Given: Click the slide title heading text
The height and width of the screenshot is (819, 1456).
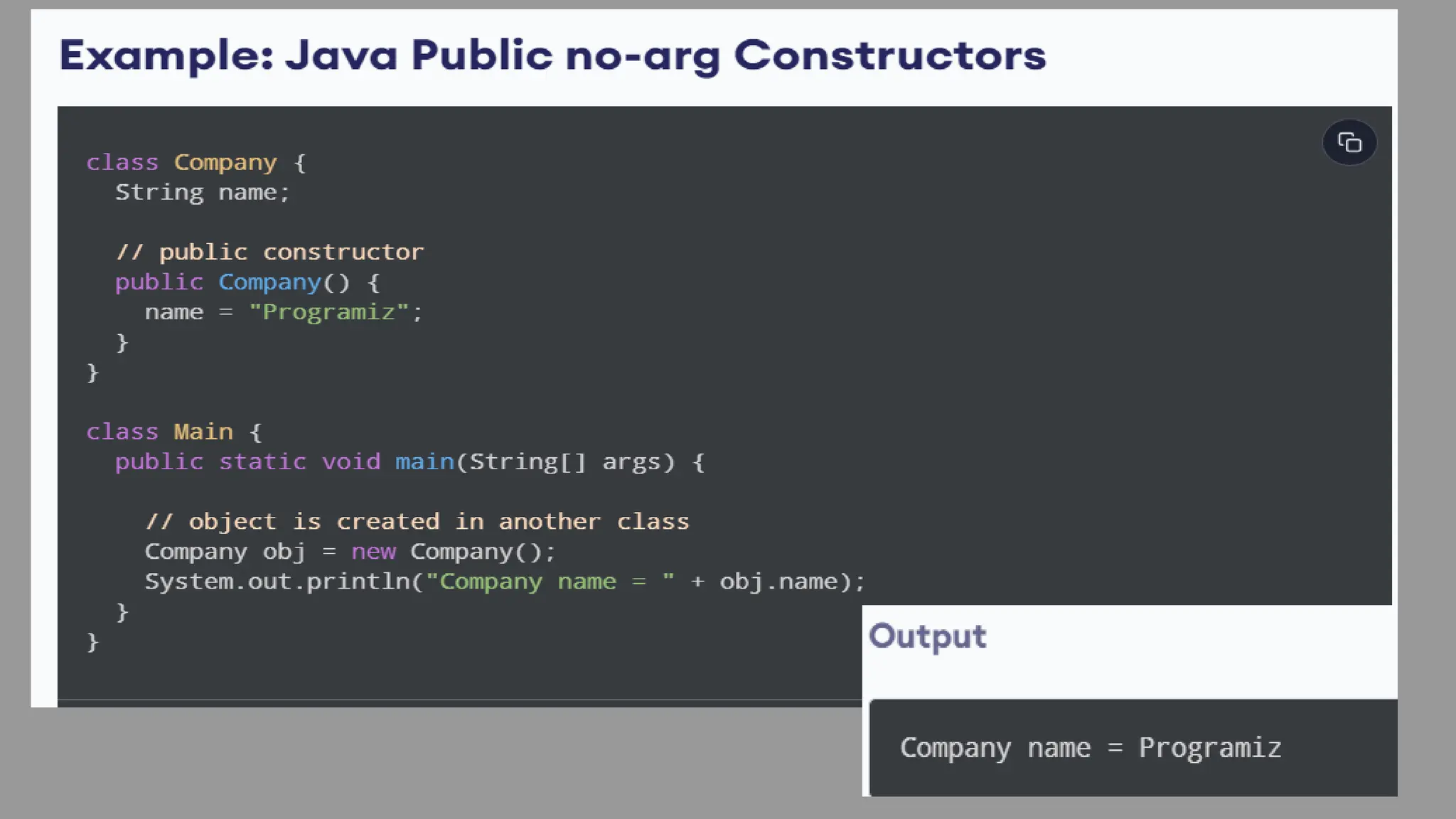Looking at the screenshot, I should 552,55.
